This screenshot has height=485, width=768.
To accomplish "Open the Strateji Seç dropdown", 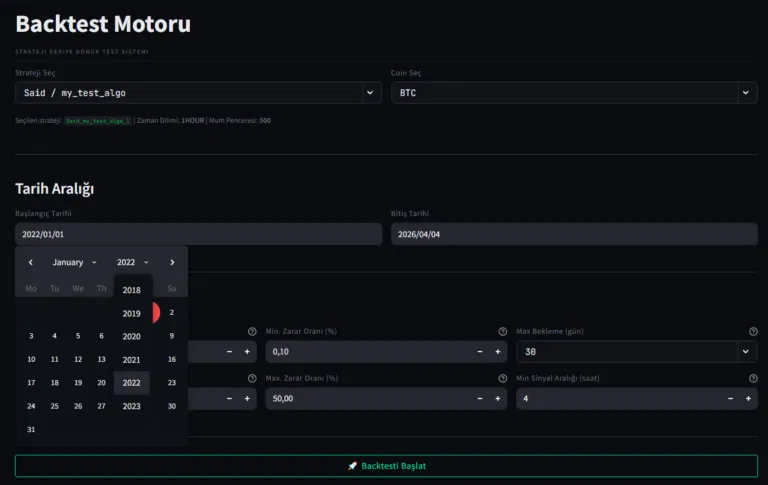I will click(198, 93).
